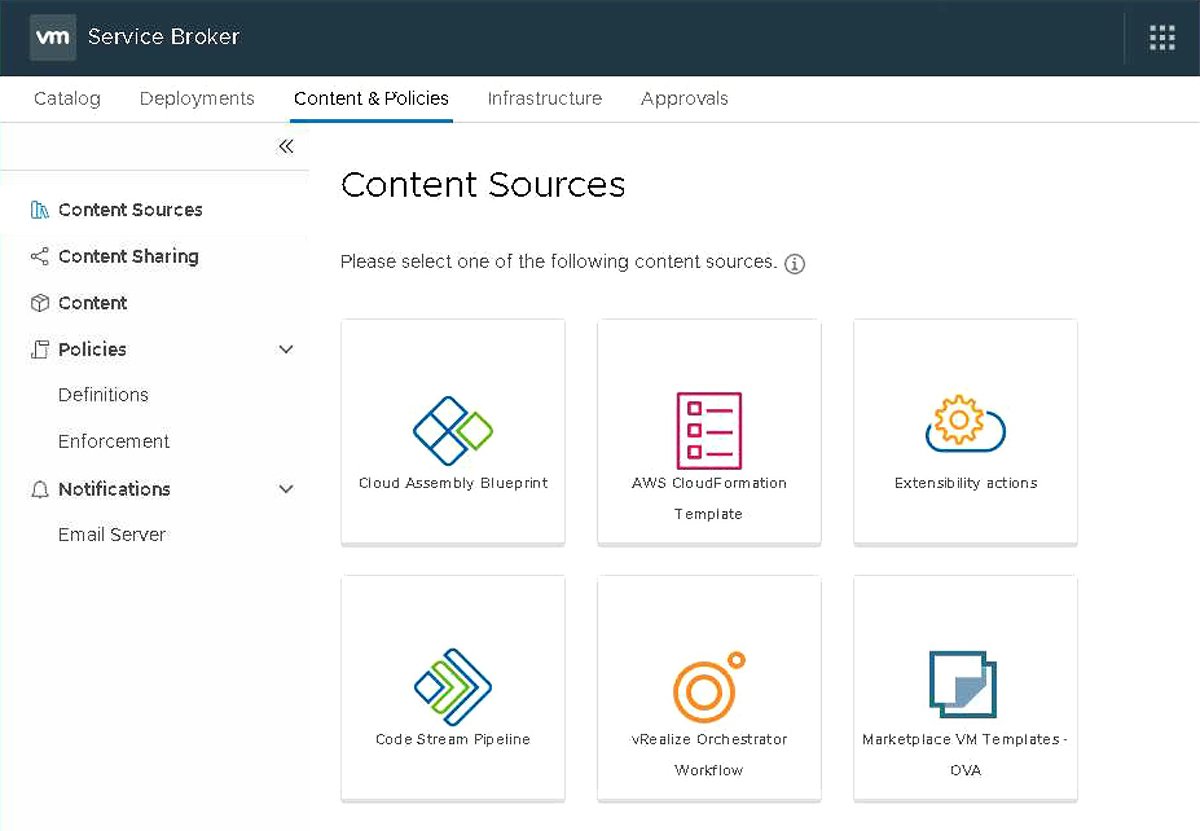Click the Content Sources sidebar icon
Image resolution: width=1200 pixels, height=831 pixels.
click(38, 209)
